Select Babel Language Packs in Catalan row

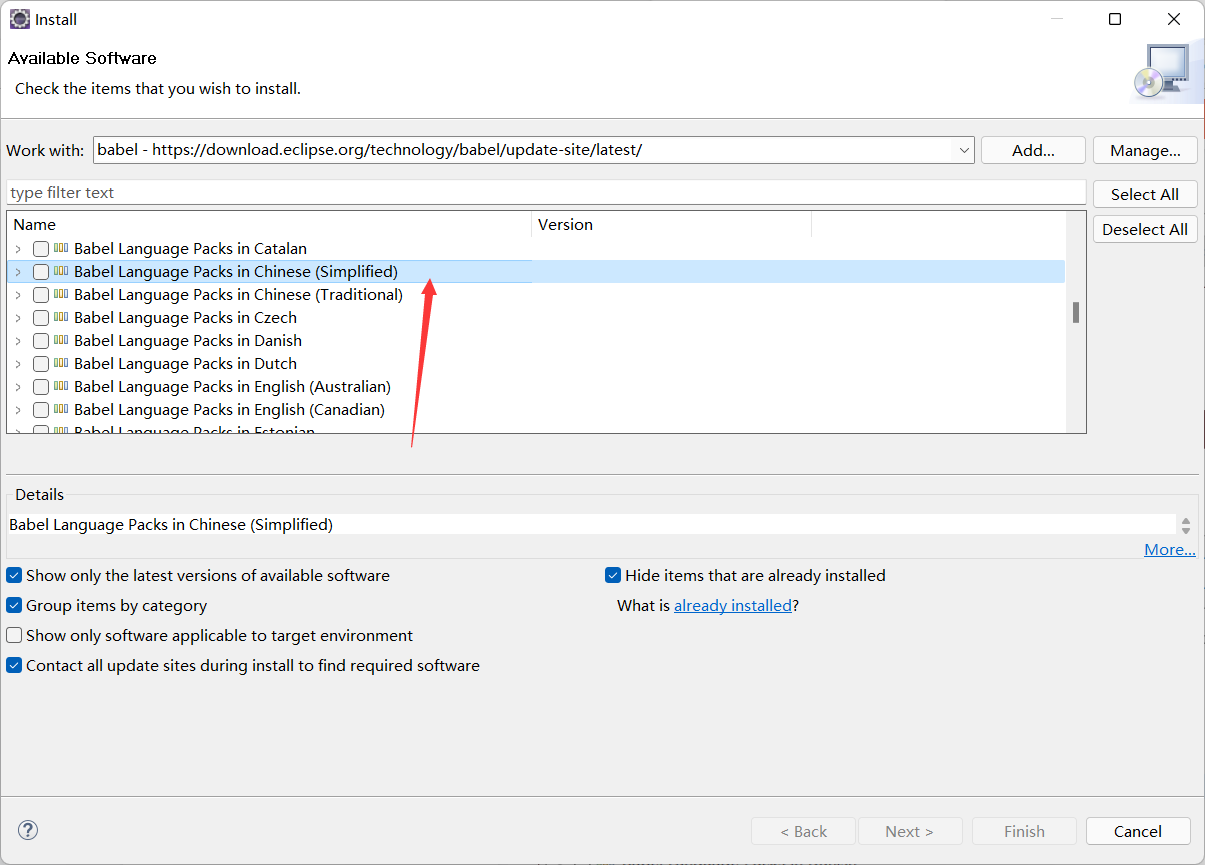click(x=190, y=248)
